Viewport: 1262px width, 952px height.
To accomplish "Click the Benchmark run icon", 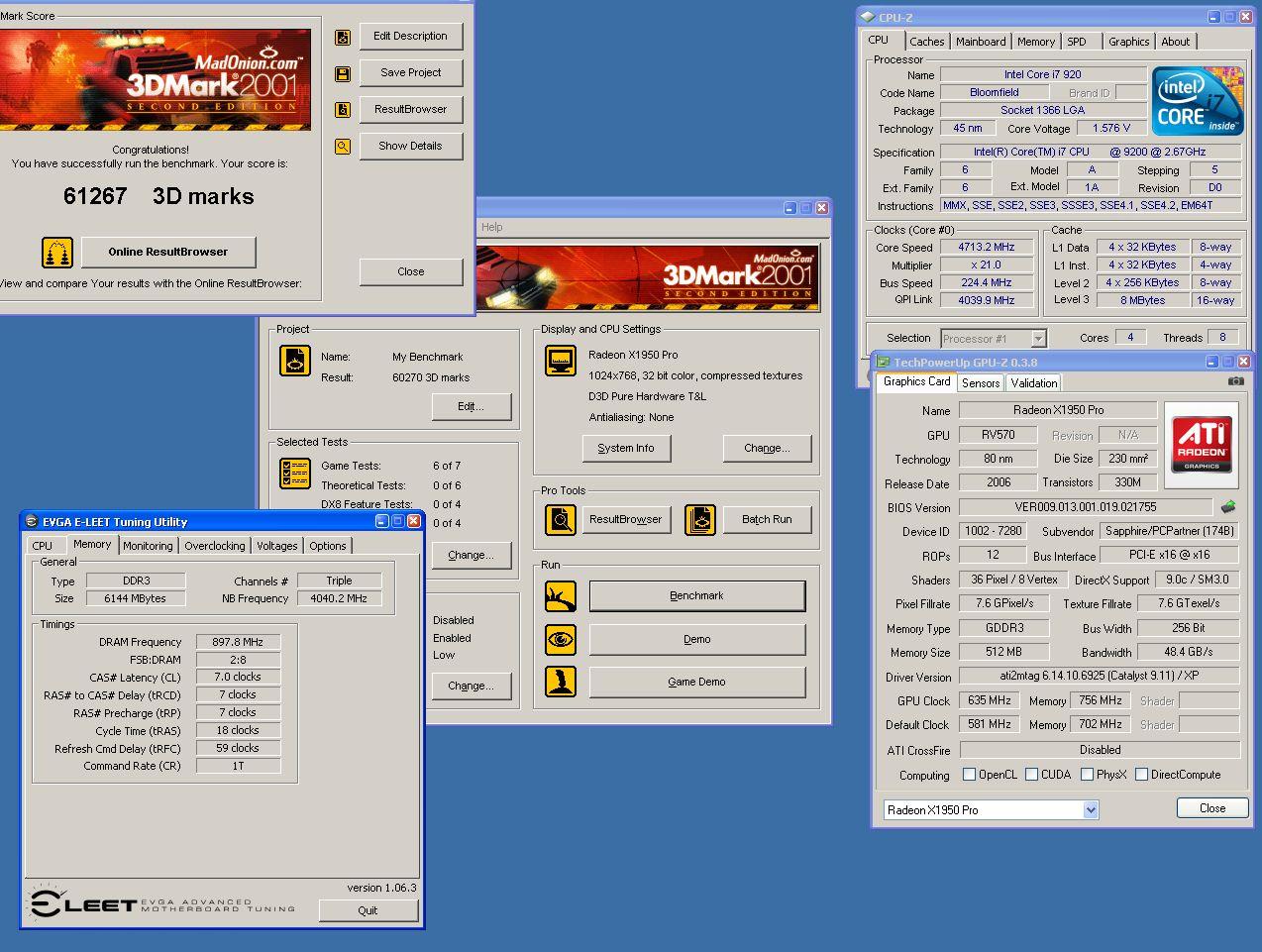I will (x=561, y=596).
